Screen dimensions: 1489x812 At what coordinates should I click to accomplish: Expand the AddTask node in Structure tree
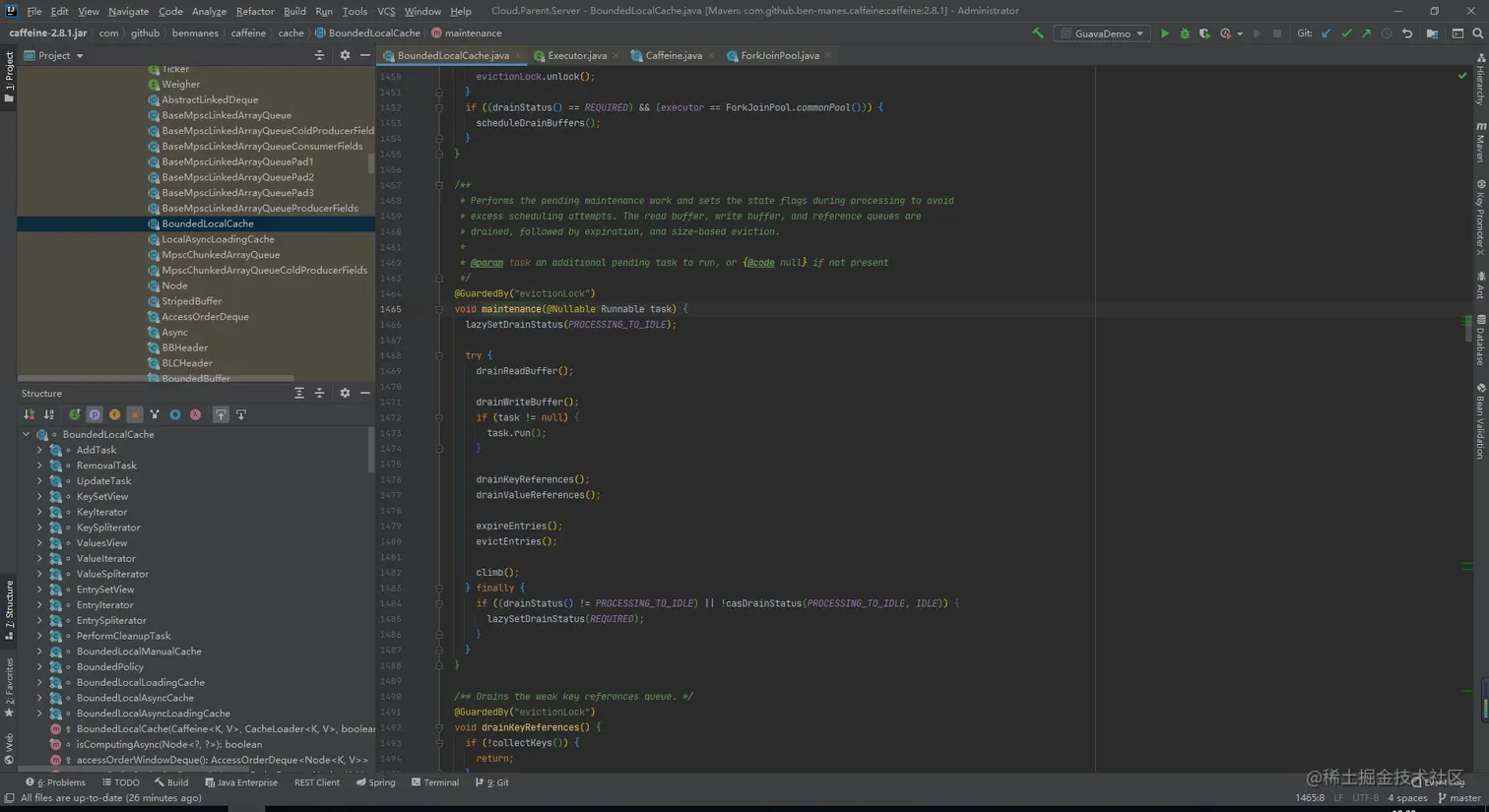(40, 450)
